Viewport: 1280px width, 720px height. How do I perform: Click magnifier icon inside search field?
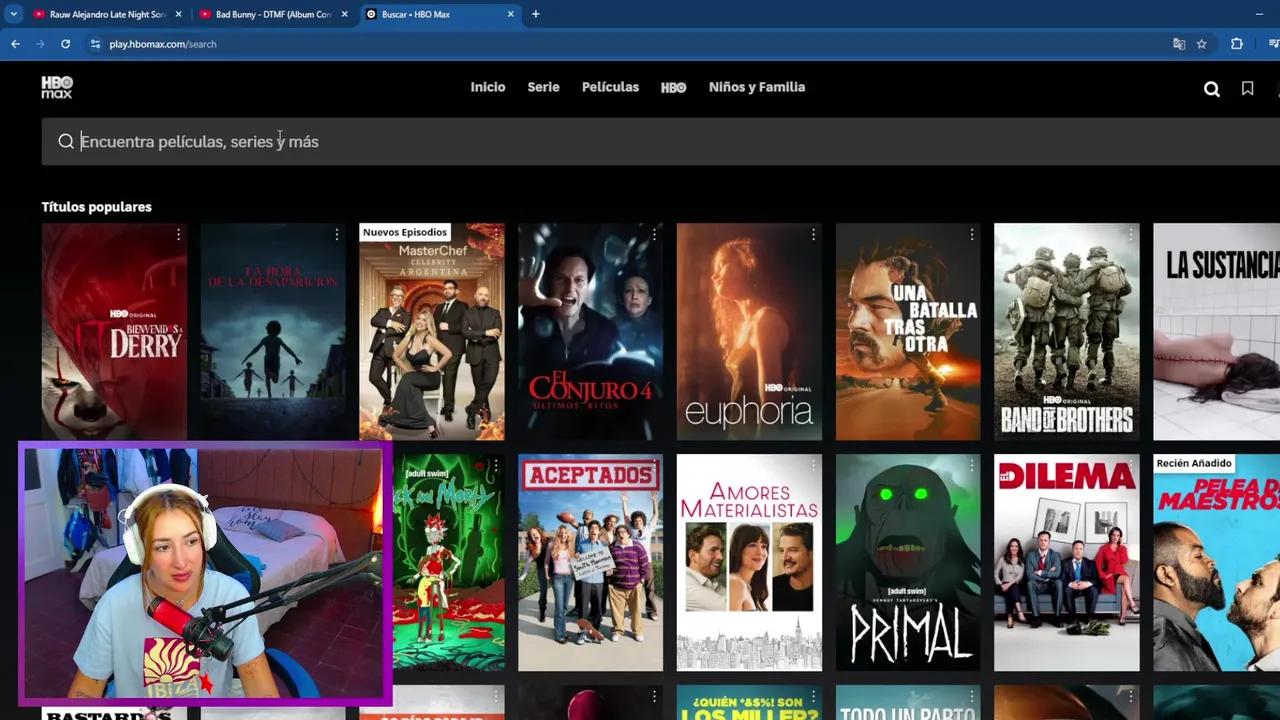[66, 141]
